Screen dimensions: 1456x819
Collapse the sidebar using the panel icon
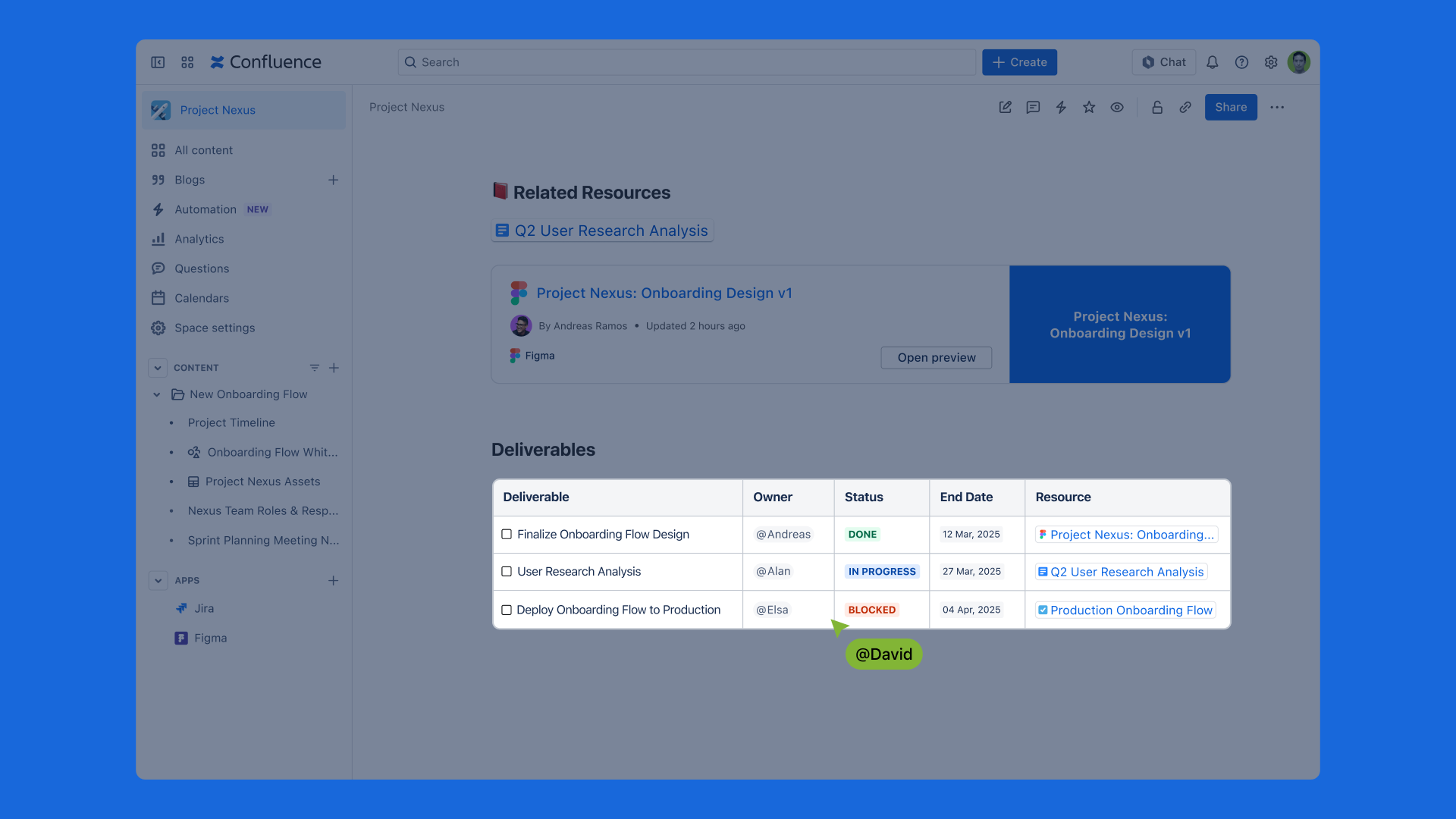tap(158, 62)
